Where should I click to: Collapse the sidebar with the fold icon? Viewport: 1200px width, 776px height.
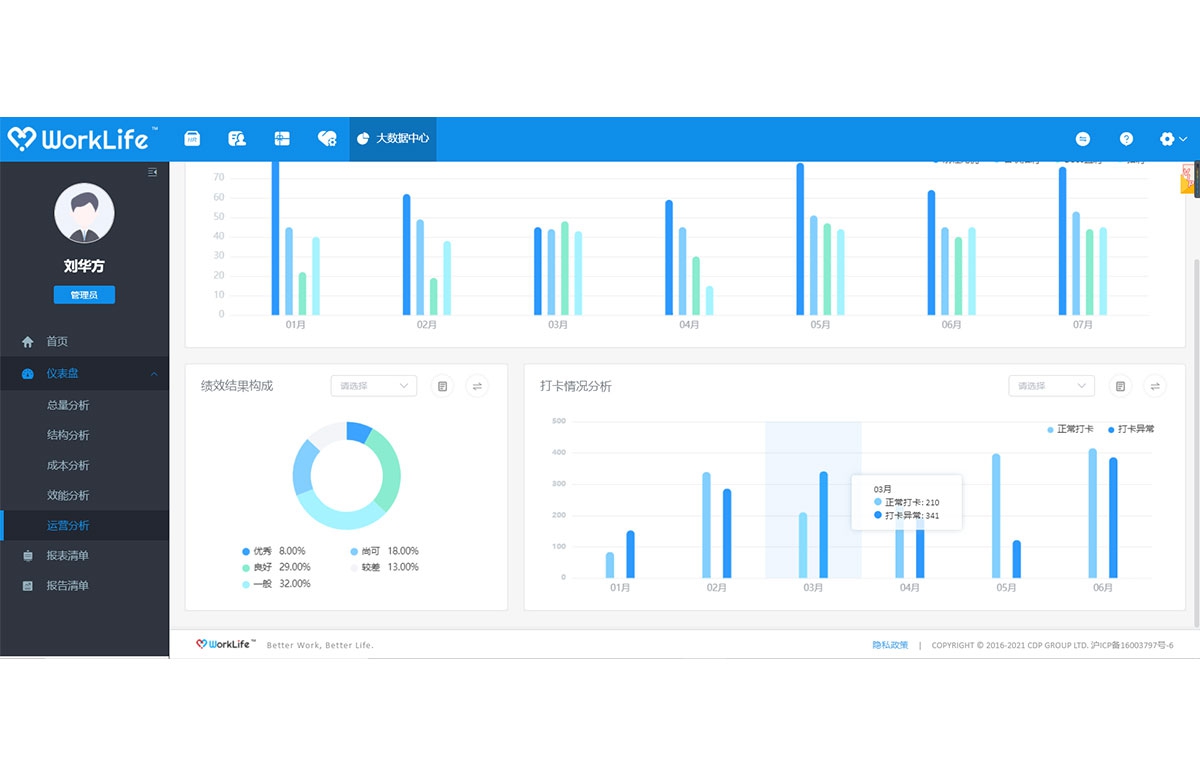coord(152,172)
